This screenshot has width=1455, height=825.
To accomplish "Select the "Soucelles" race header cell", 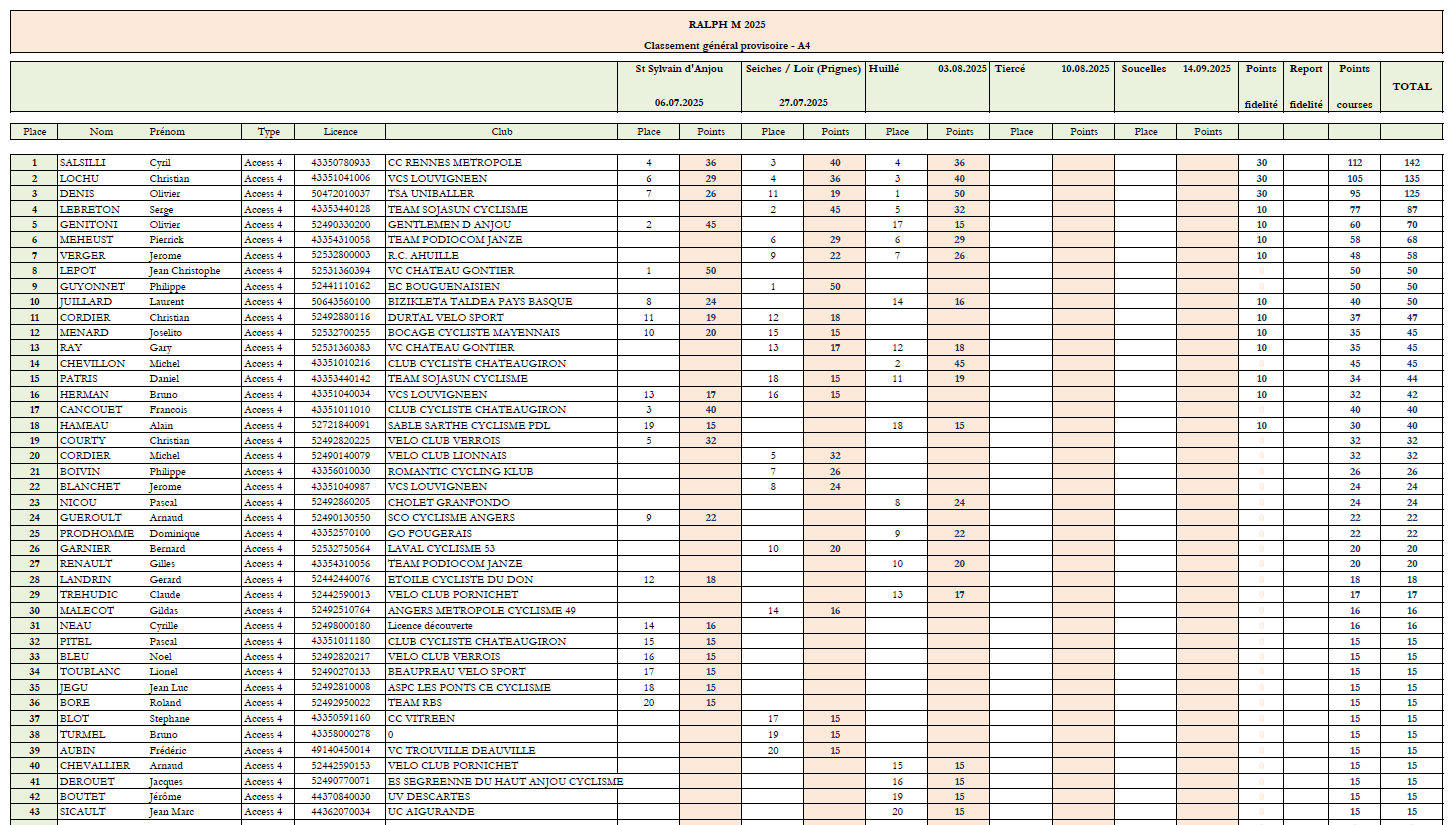I will coord(1144,69).
